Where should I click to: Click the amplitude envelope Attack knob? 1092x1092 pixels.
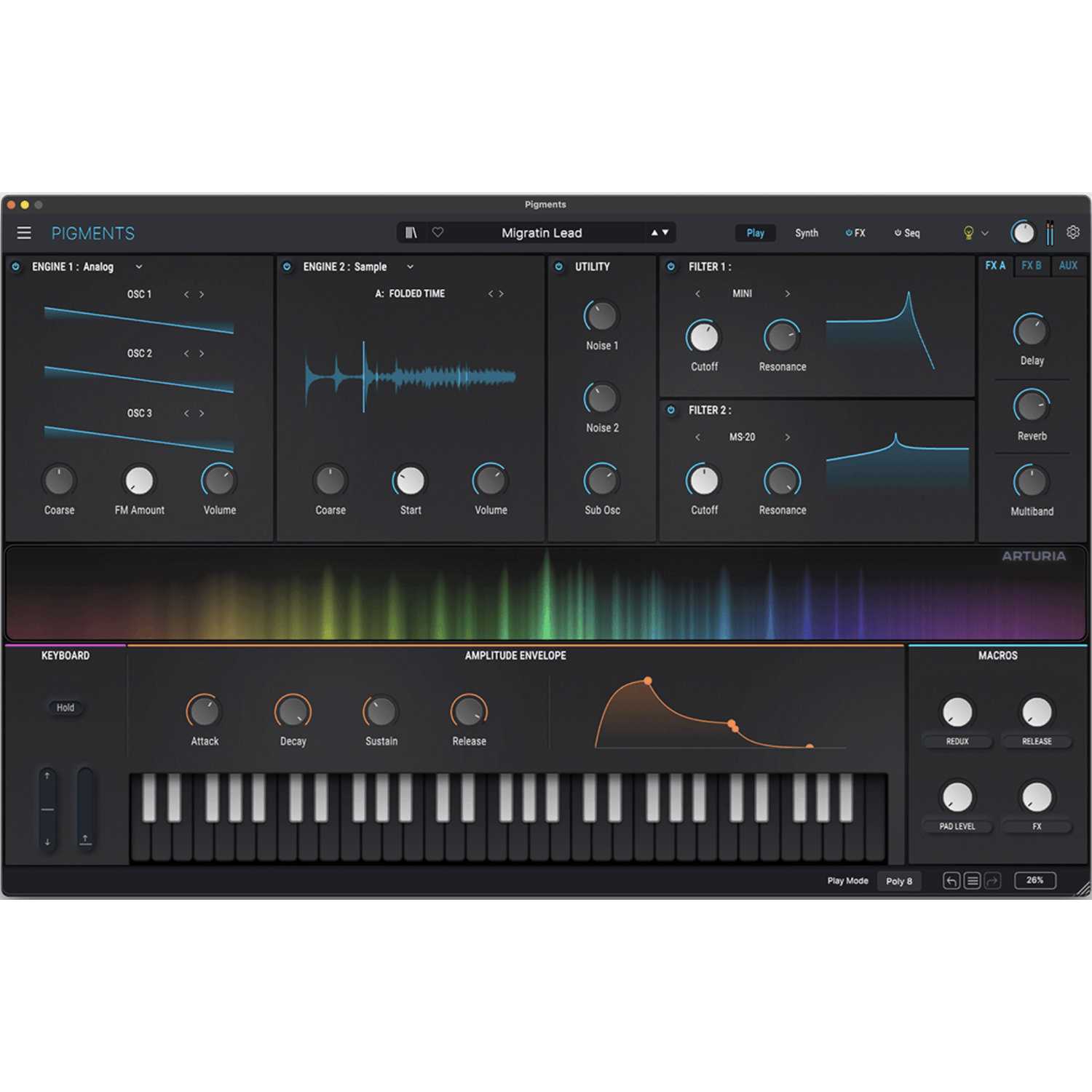tap(205, 711)
